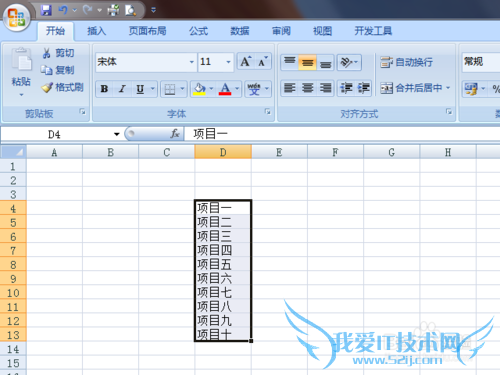Switch to the 公式 tab

pos(198,31)
